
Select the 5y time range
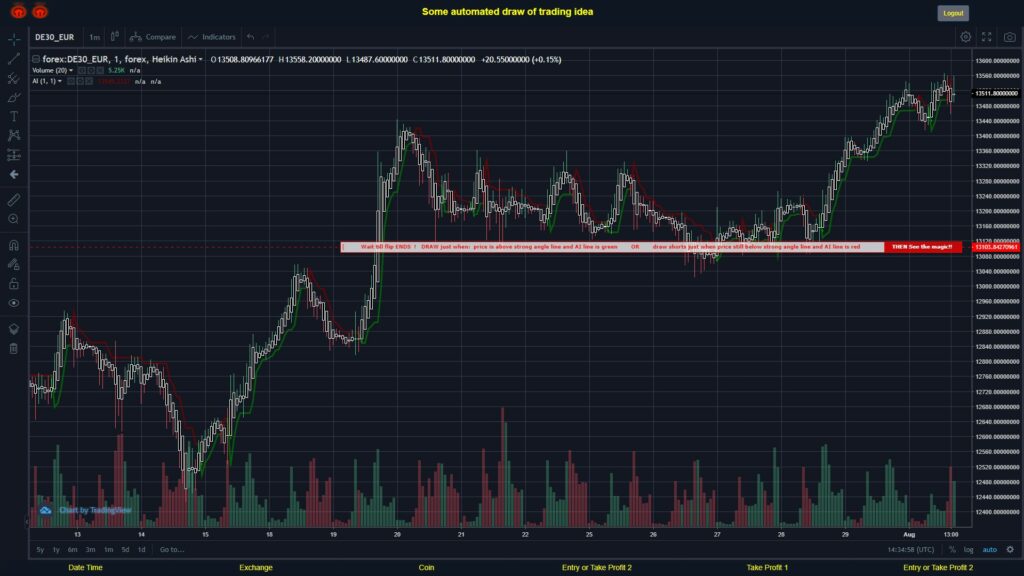click(x=40, y=549)
